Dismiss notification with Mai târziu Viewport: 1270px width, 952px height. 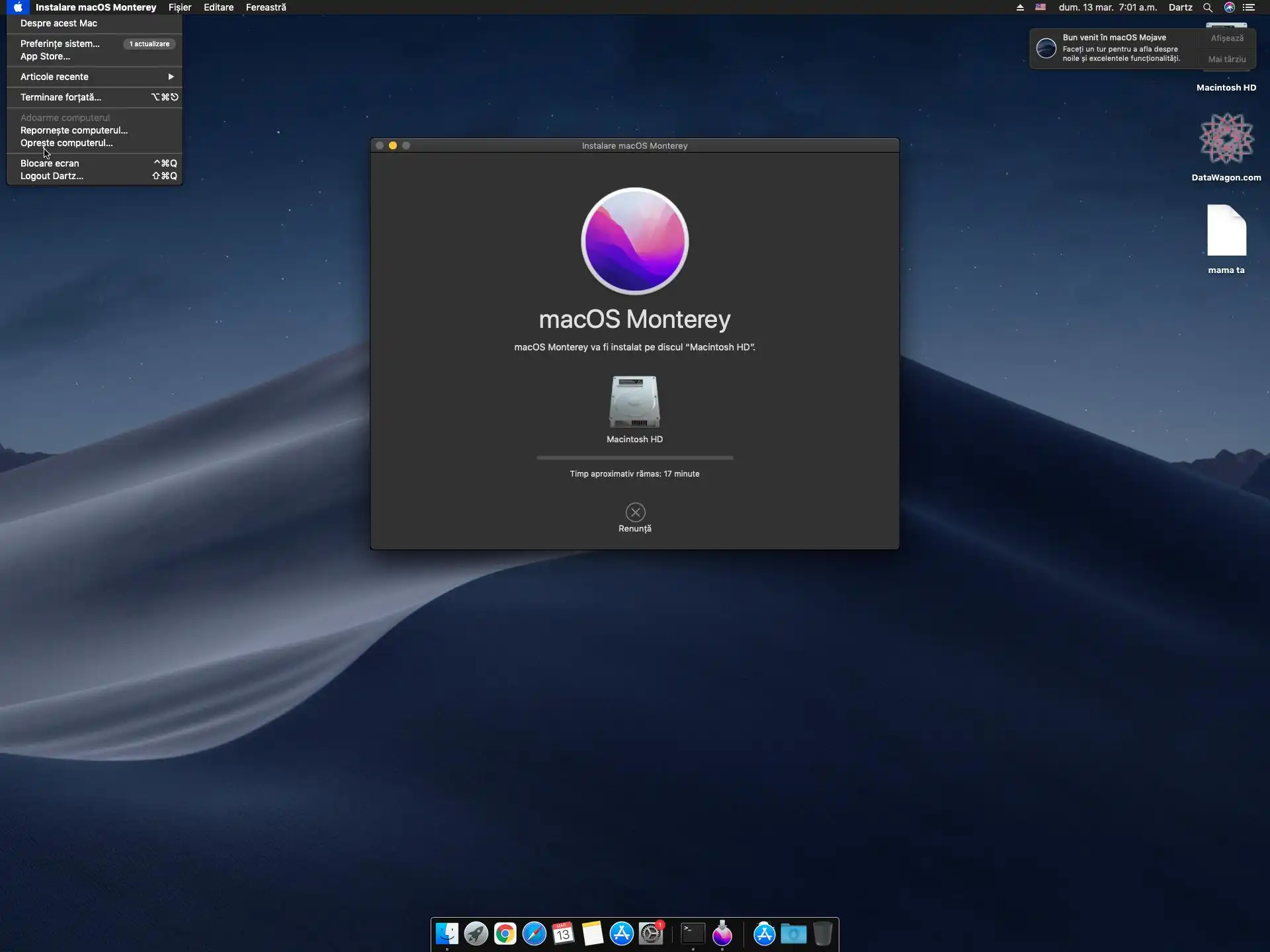[1226, 59]
